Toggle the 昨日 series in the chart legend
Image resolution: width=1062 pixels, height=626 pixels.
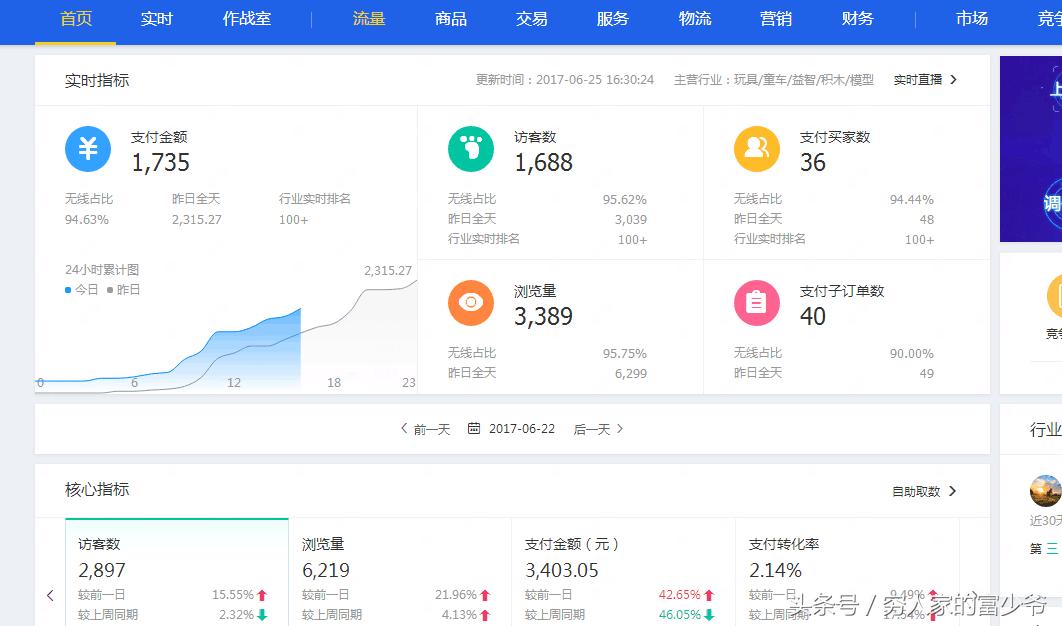click(x=125, y=290)
